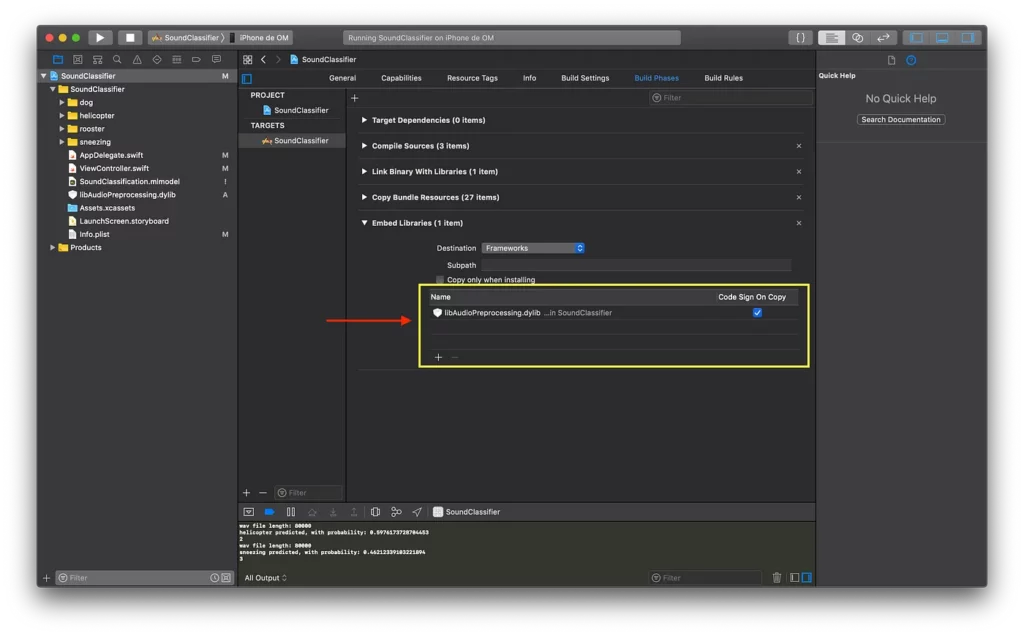Switch to the Info tab
The height and width of the screenshot is (636, 1024).
[x=530, y=78]
